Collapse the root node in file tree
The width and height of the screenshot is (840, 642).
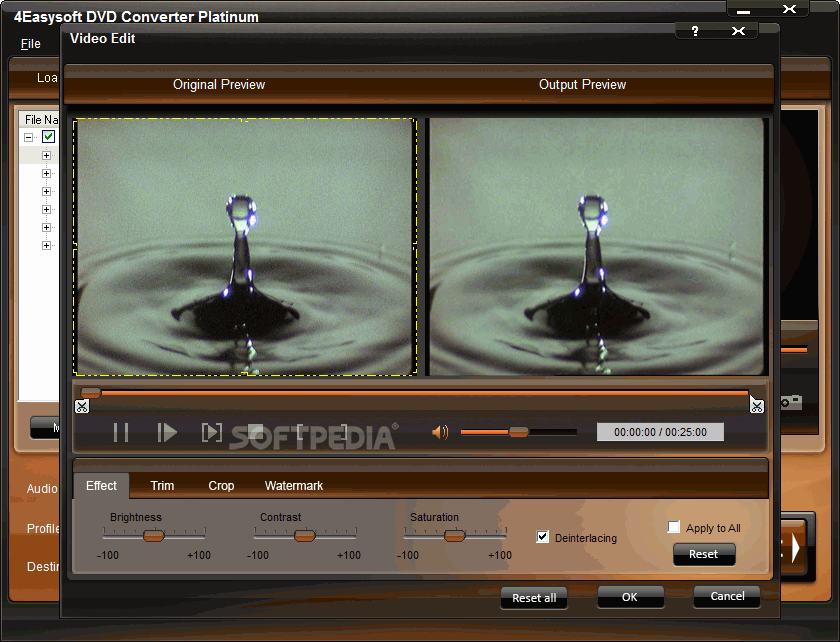click(x=28, y=137)
